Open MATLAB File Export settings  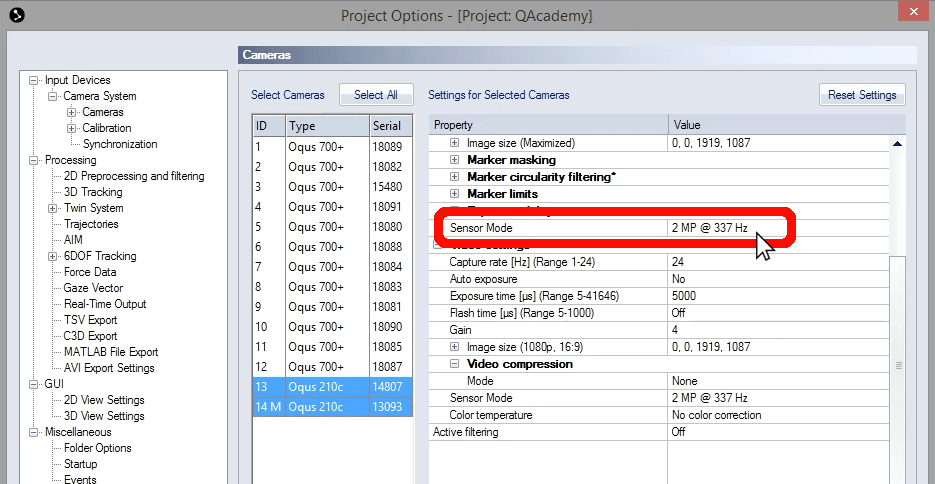point(111,352)
